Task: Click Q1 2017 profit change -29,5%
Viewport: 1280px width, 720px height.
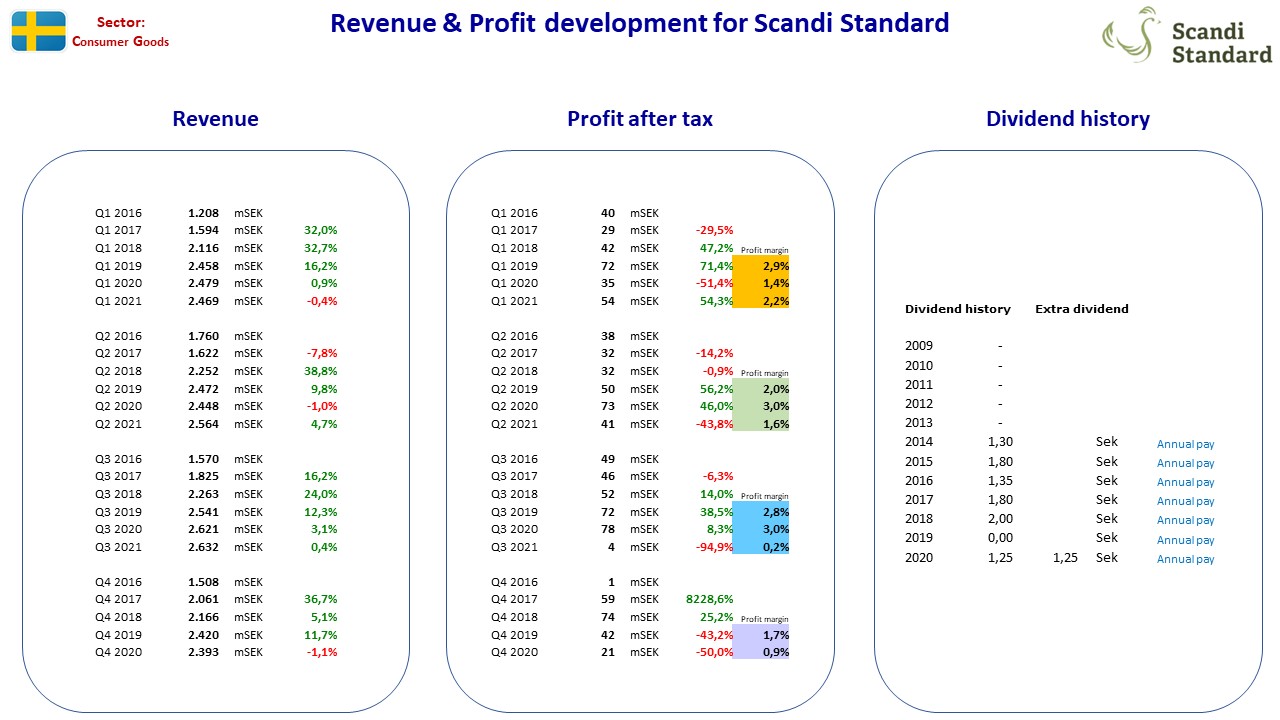Action: [714, 230]
